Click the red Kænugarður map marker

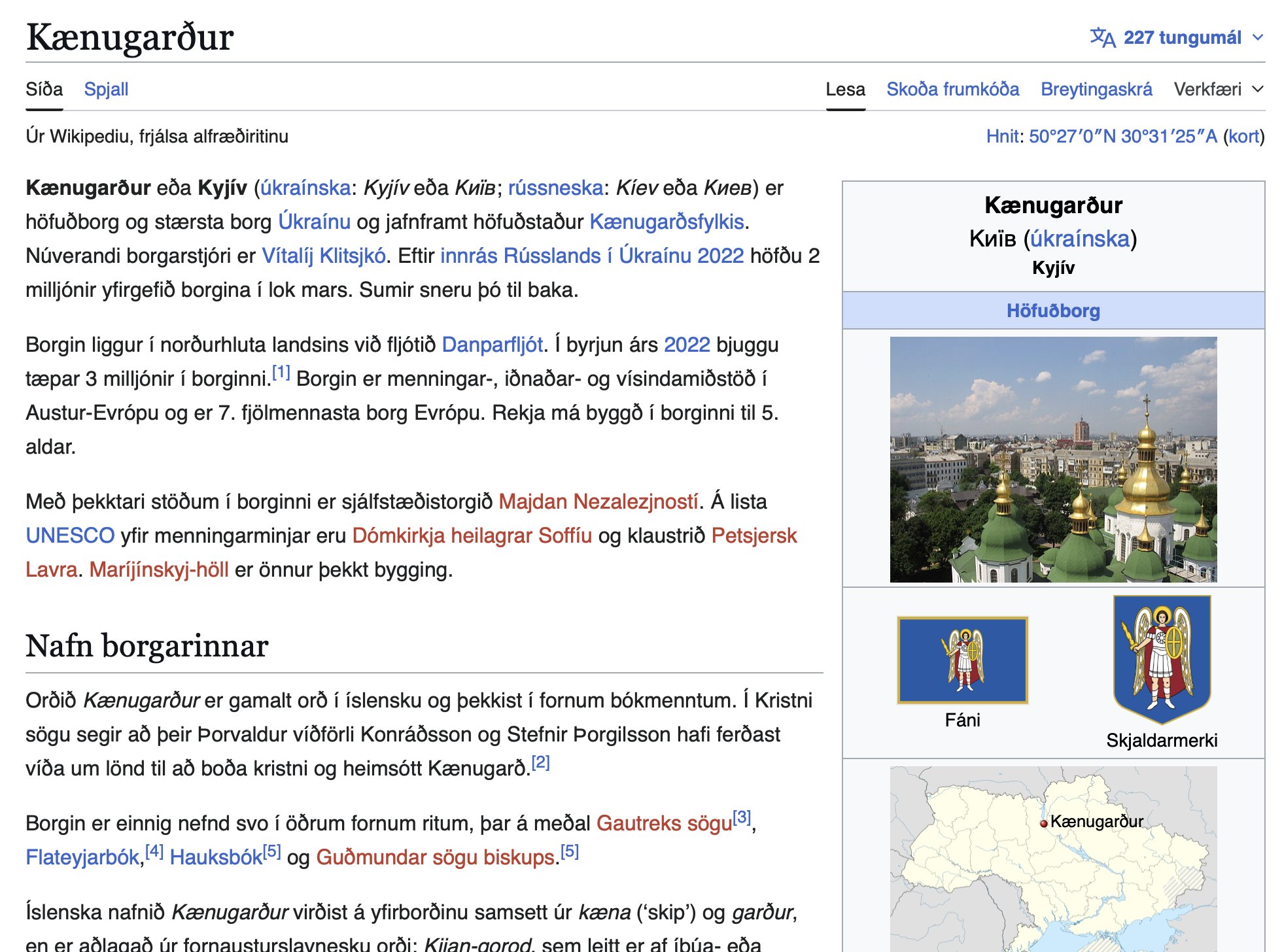click(1044, 824)
